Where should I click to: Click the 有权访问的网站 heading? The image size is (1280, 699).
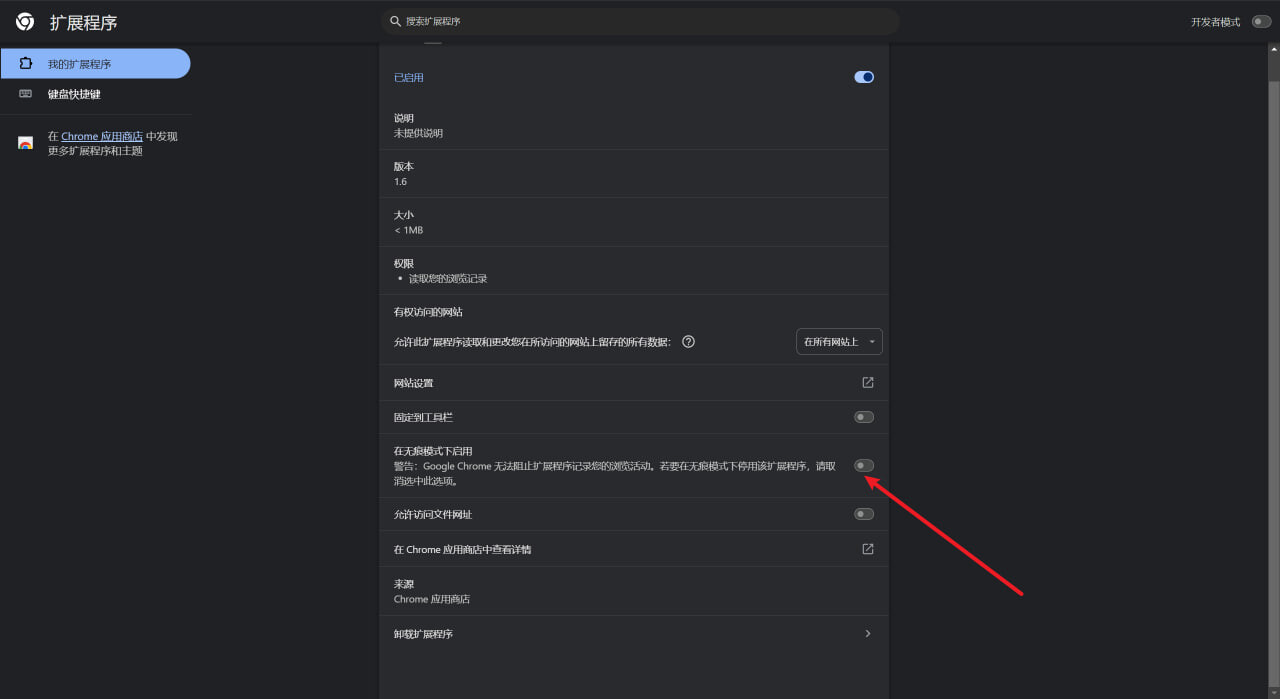428,312
